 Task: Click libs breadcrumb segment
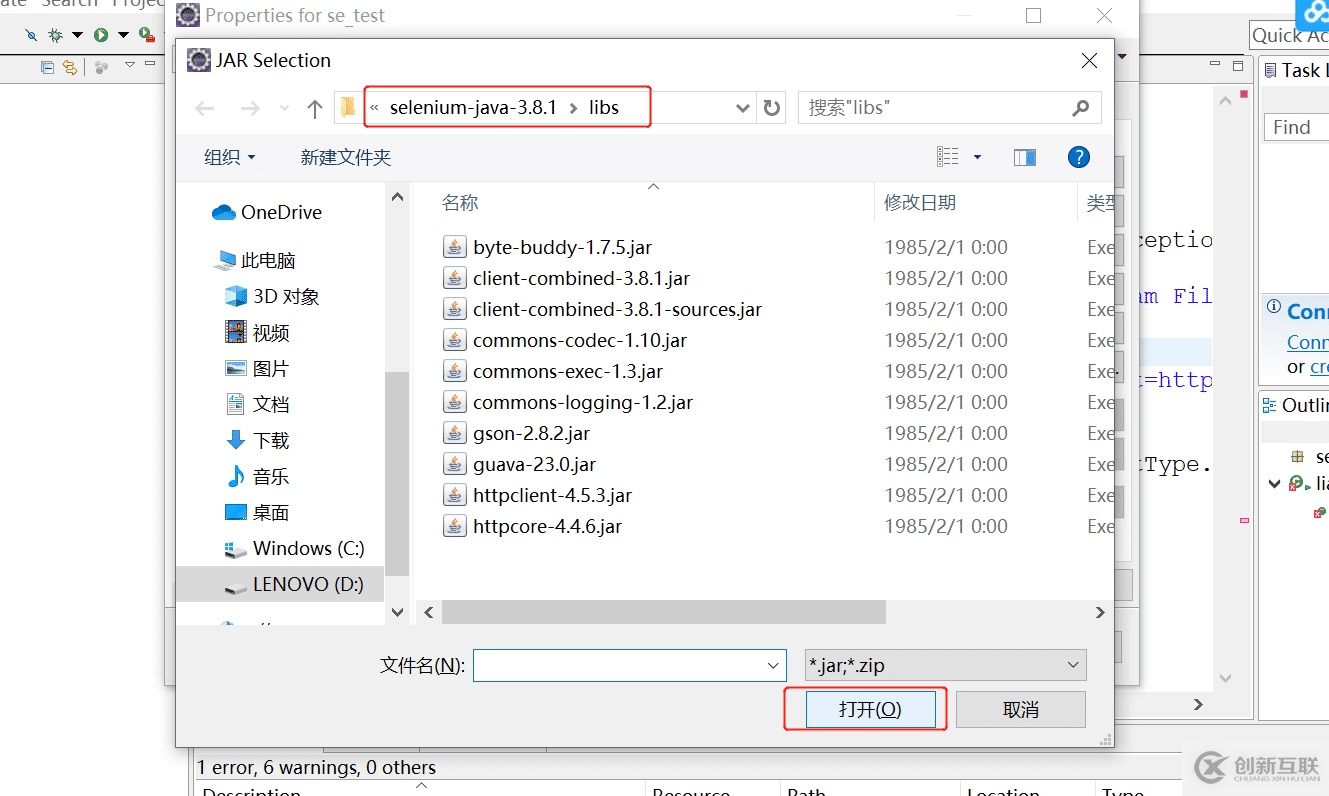[604, 108]
